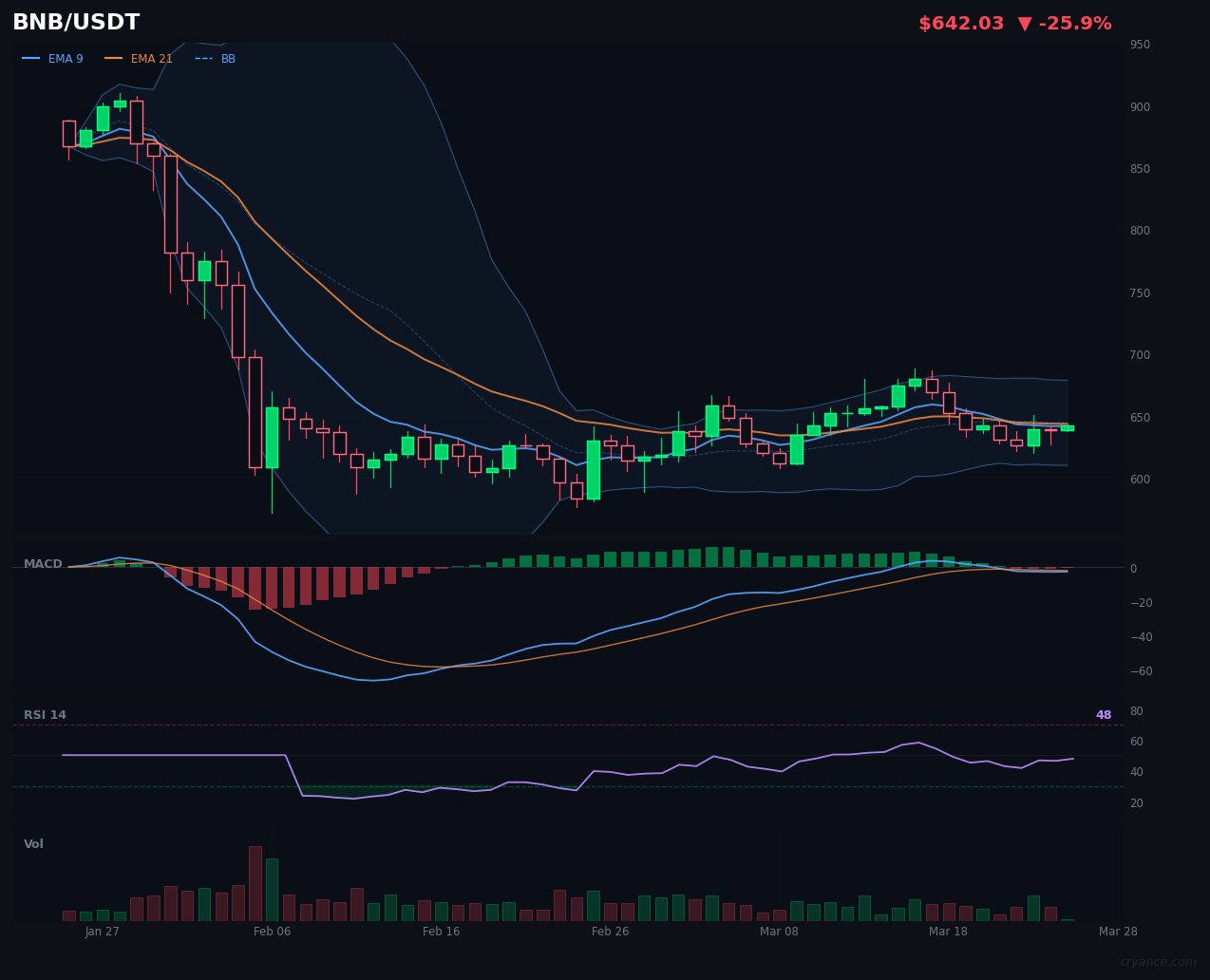Toggle the EMA 21 indicator line
The width and height of the screenshot is (1210, 980).
pyautogui.click(x=151, y=58)
